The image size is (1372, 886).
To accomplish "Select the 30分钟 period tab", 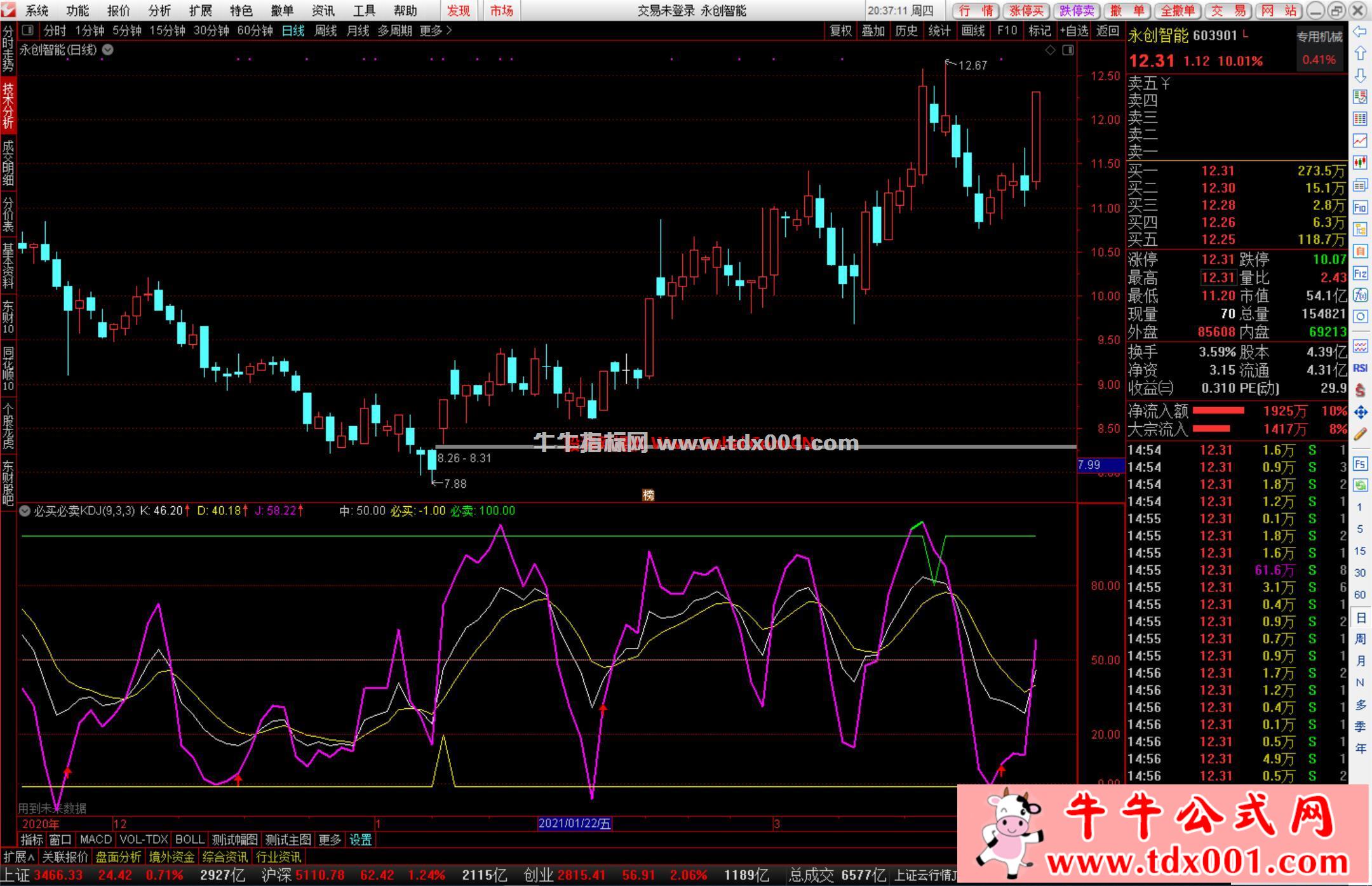I will click(211, 30).
